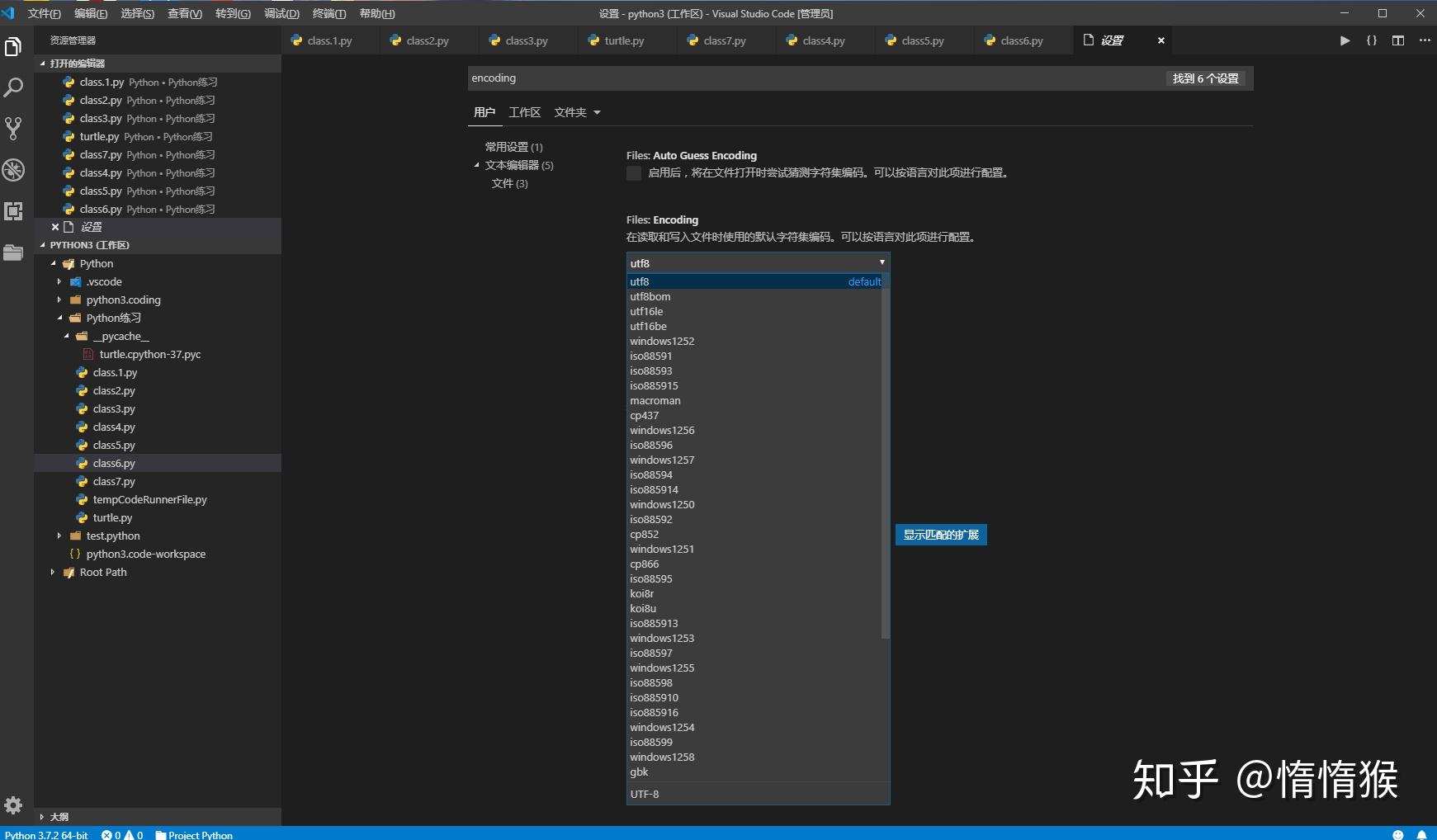The width and height of the screenshot is (1437, 840).
Task: Expand the 大纲 outline section
Action: 157,817
